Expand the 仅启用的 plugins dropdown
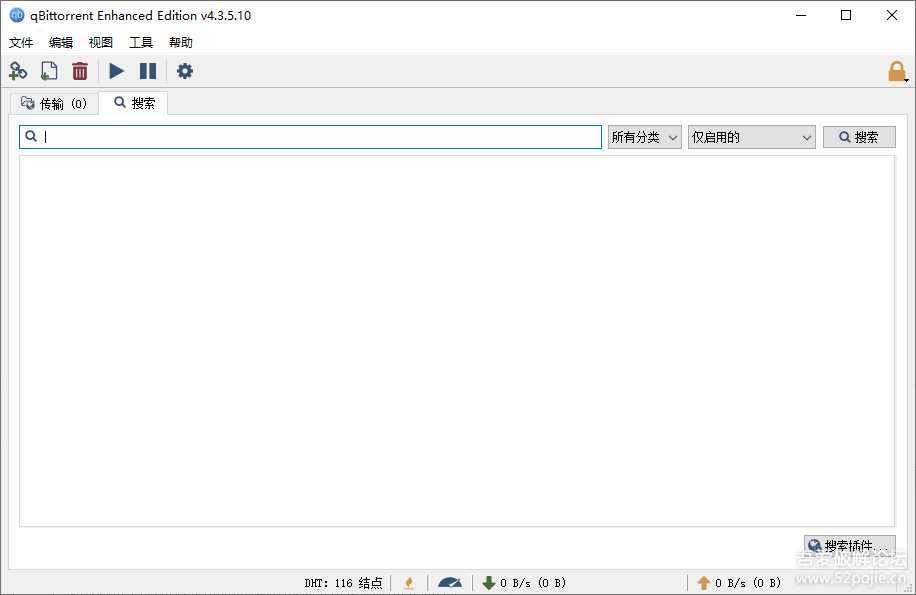Viewport: 916px width, 595px height. pyautogui.click(x=751, y=137)
